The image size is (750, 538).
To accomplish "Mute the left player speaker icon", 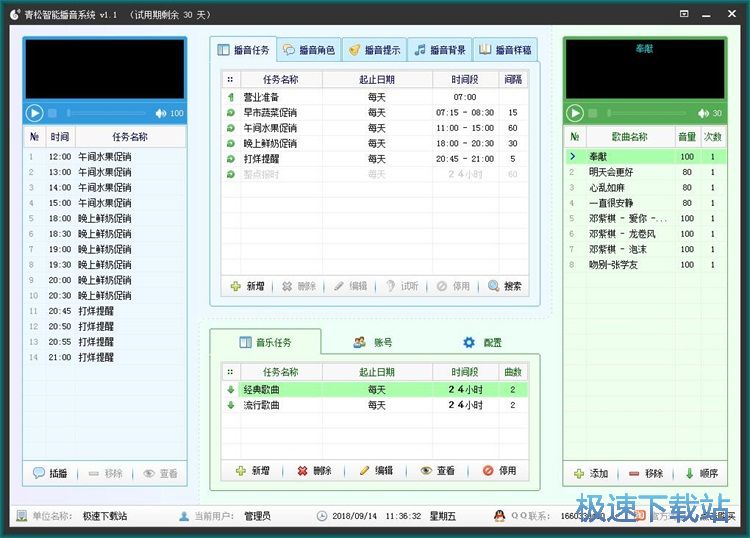I will pos(161,114).
